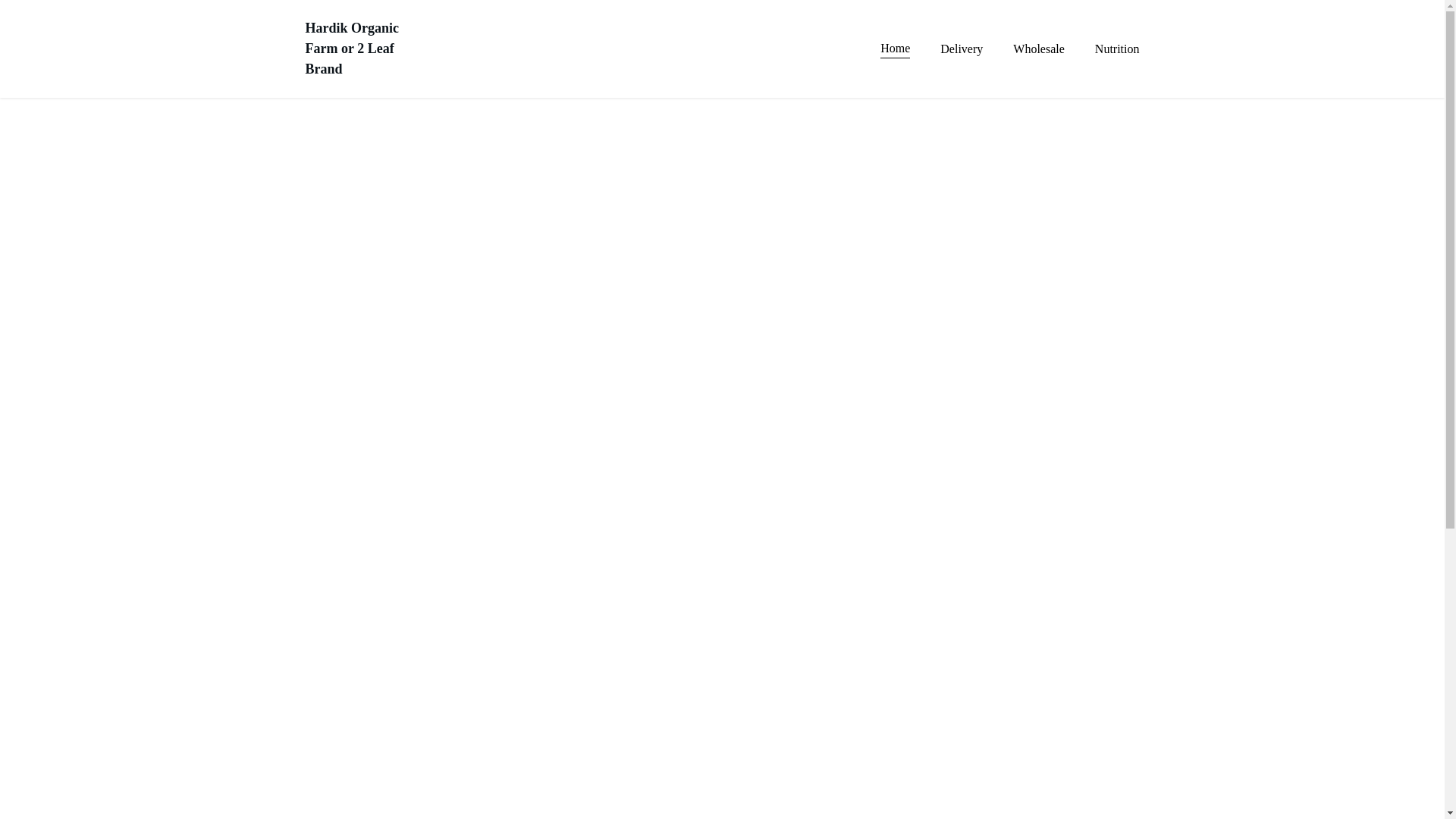Visit the Nutrition section link
The image size is (1456, 819).
(x=1116, y=49)
